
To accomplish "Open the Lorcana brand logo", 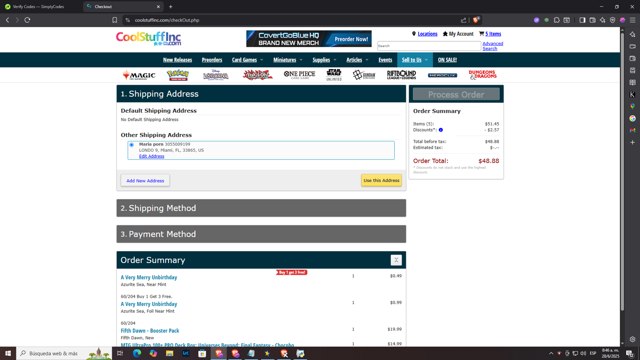I will pos(216,75).
